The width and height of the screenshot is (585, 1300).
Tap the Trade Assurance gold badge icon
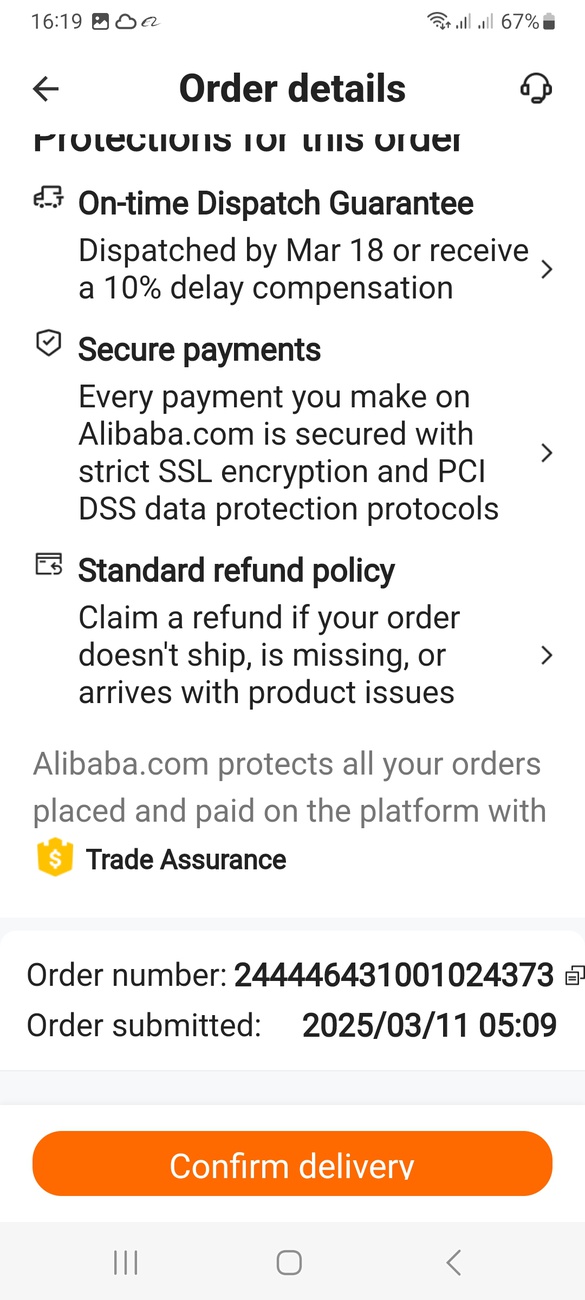pos(54,859)
